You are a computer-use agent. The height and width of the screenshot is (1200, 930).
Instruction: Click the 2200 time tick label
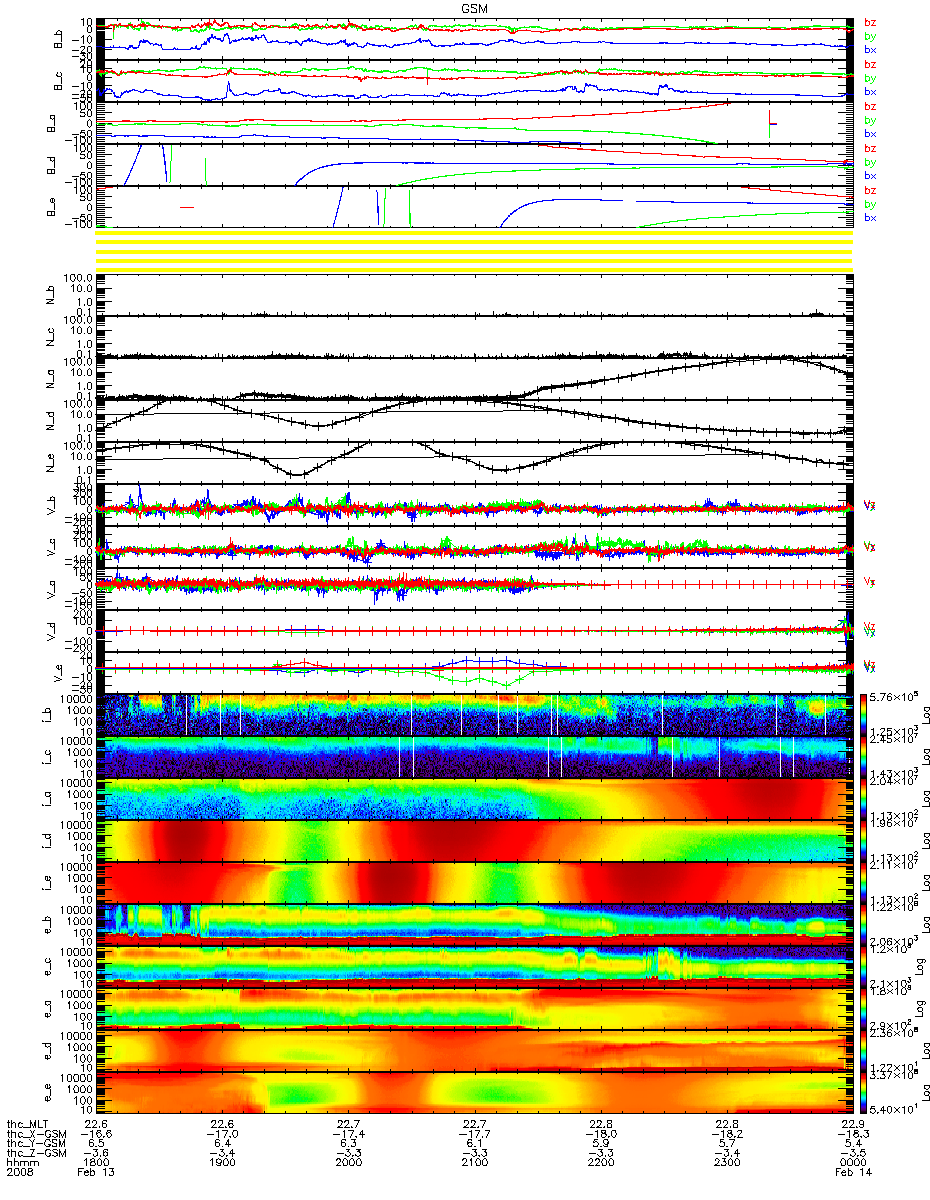coord(600,1164)
